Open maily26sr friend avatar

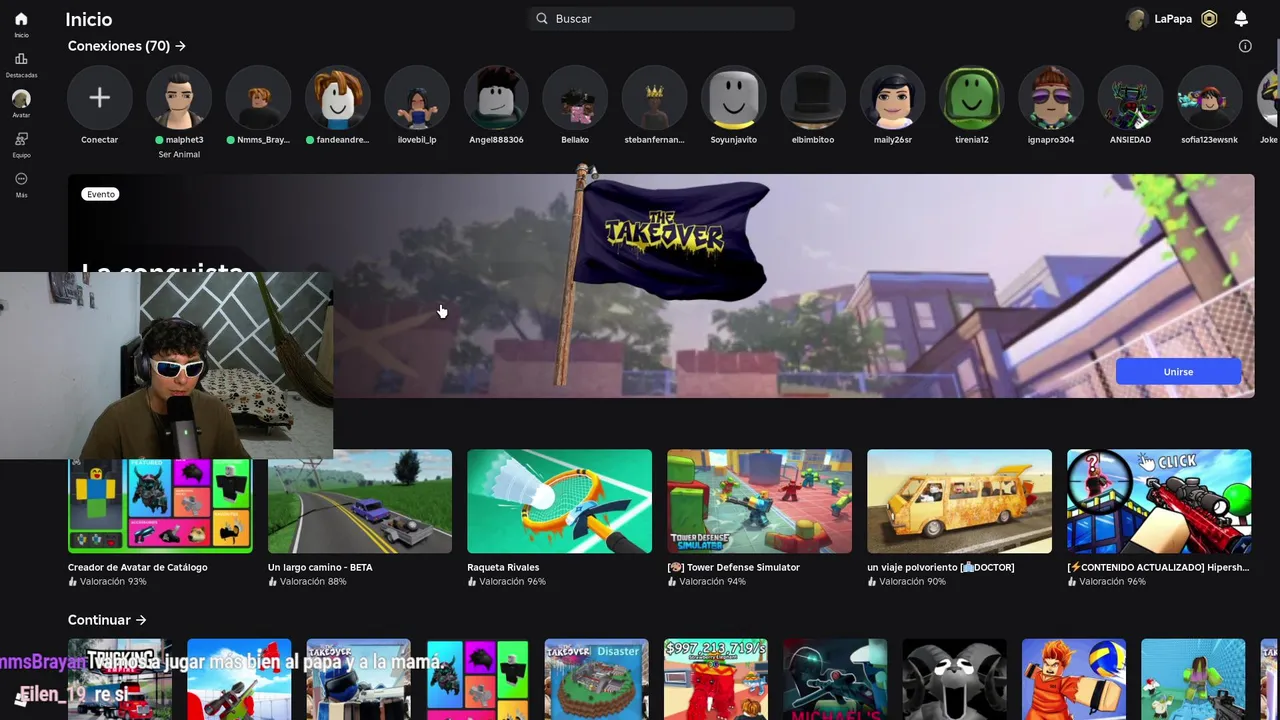pos(892,98)
